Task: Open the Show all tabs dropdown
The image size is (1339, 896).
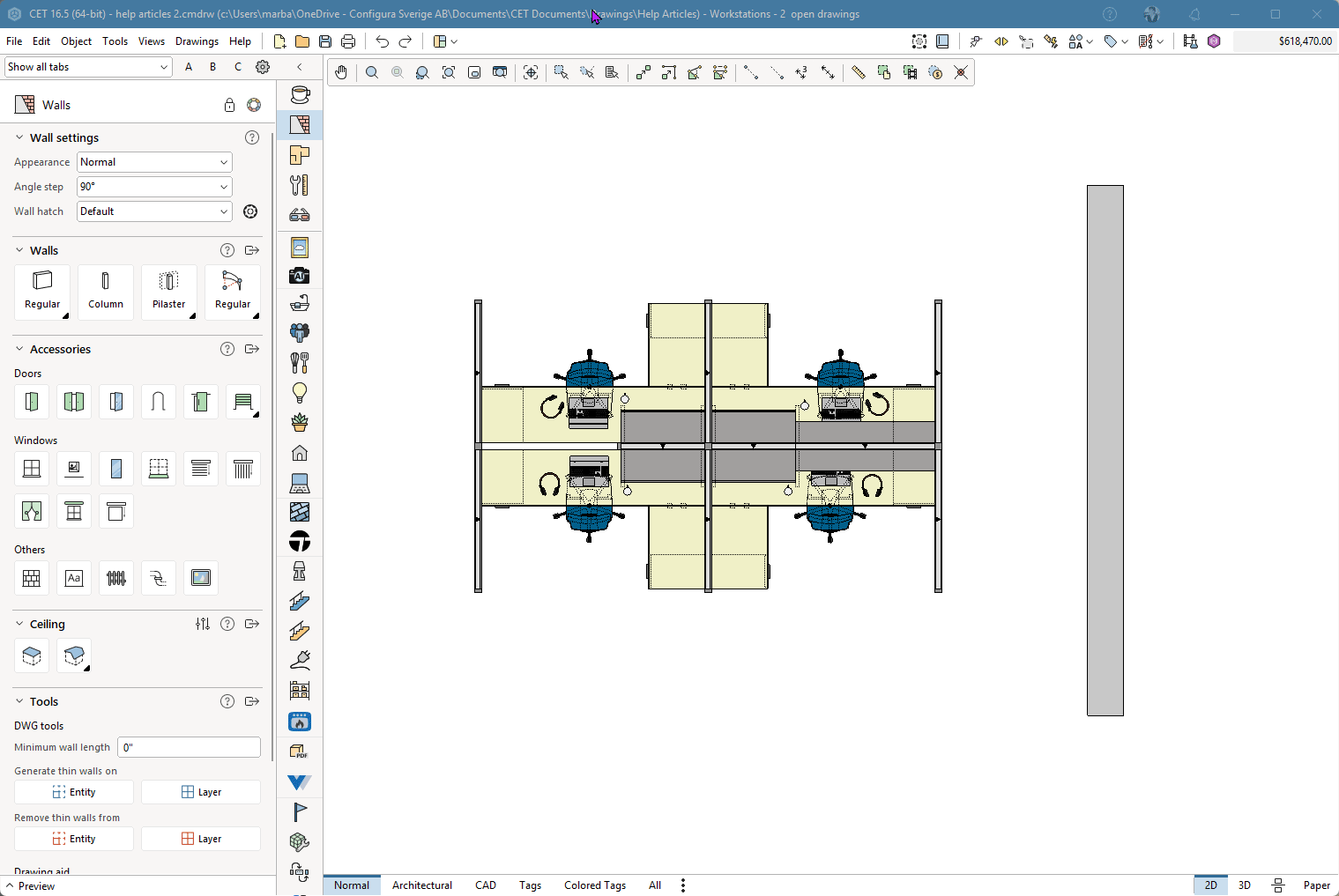Action: tap(88, 67)
